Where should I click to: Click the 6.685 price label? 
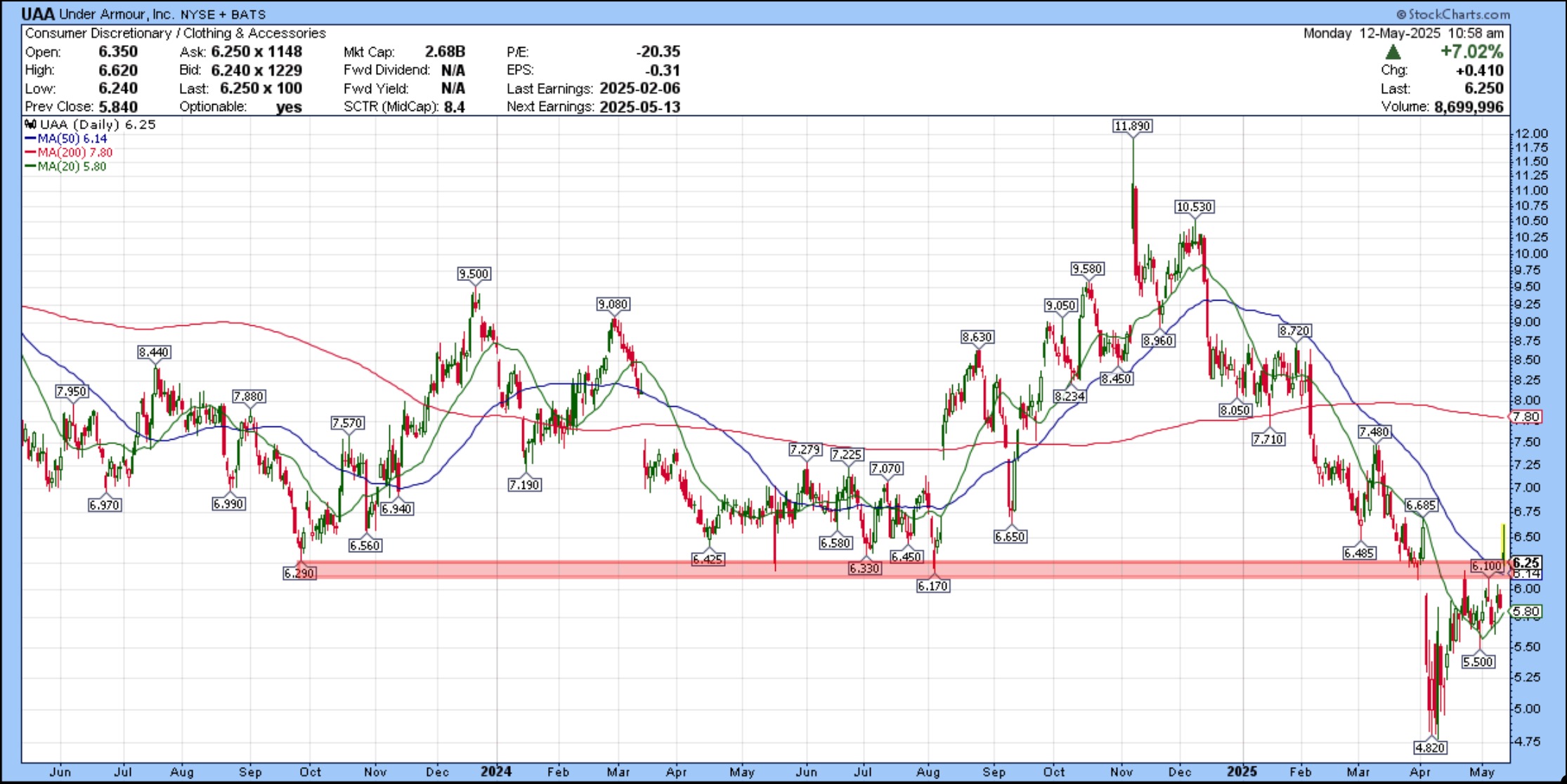pyautogui.click(x=1421, y=505)
